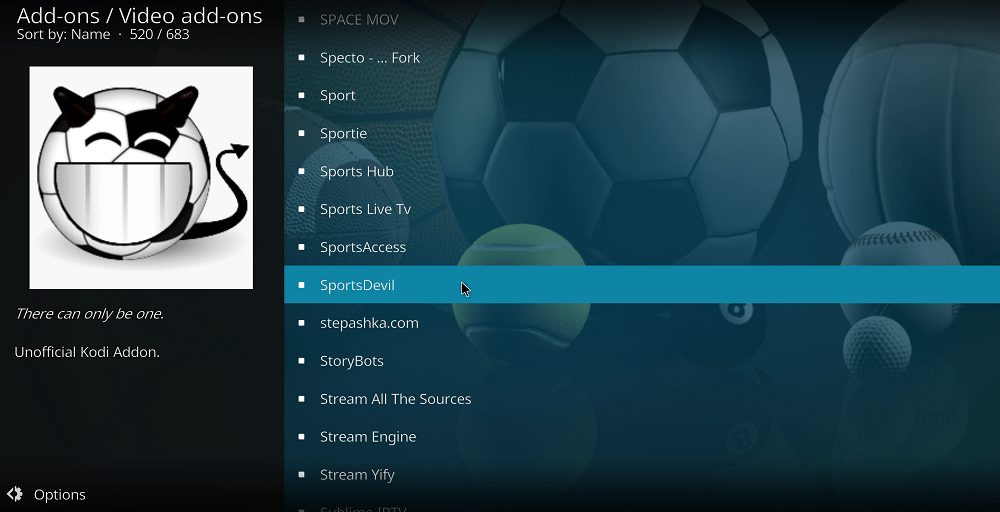Click the bullet icon next to Sportie

(301, 133)
